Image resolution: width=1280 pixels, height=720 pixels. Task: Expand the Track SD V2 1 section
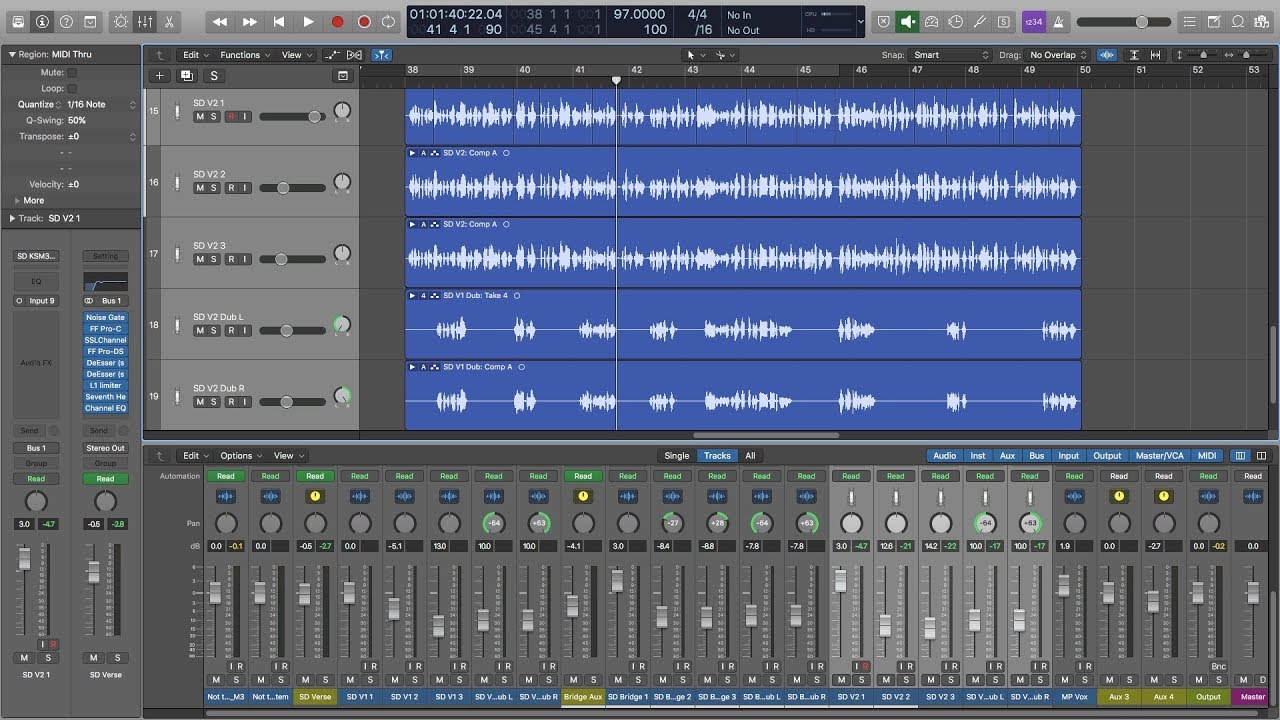12,218
